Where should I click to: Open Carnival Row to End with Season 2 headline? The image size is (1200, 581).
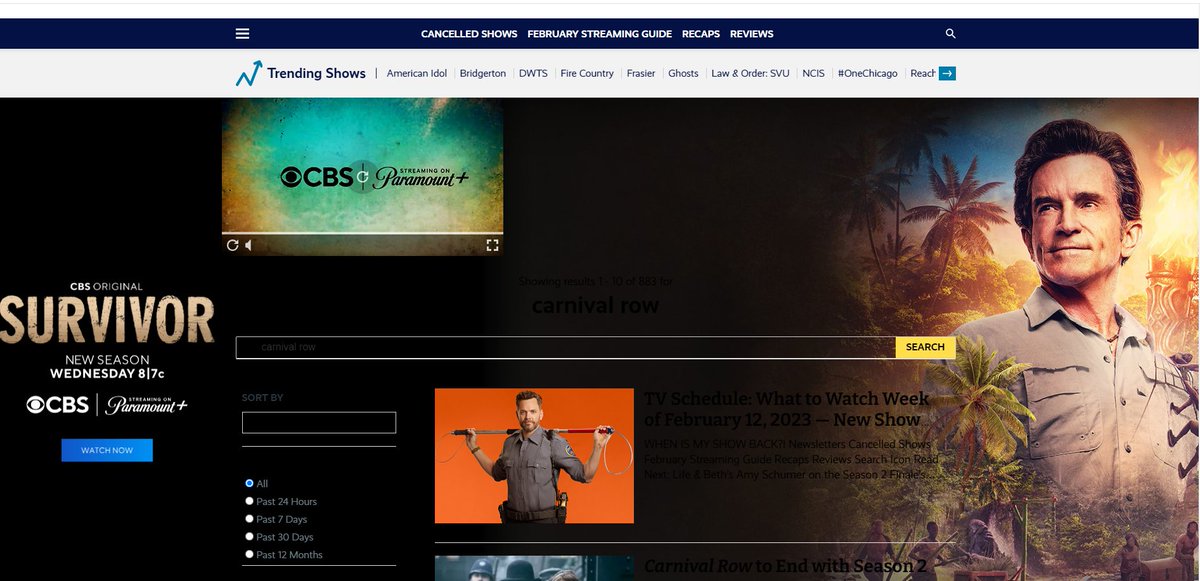coord(786,567)
